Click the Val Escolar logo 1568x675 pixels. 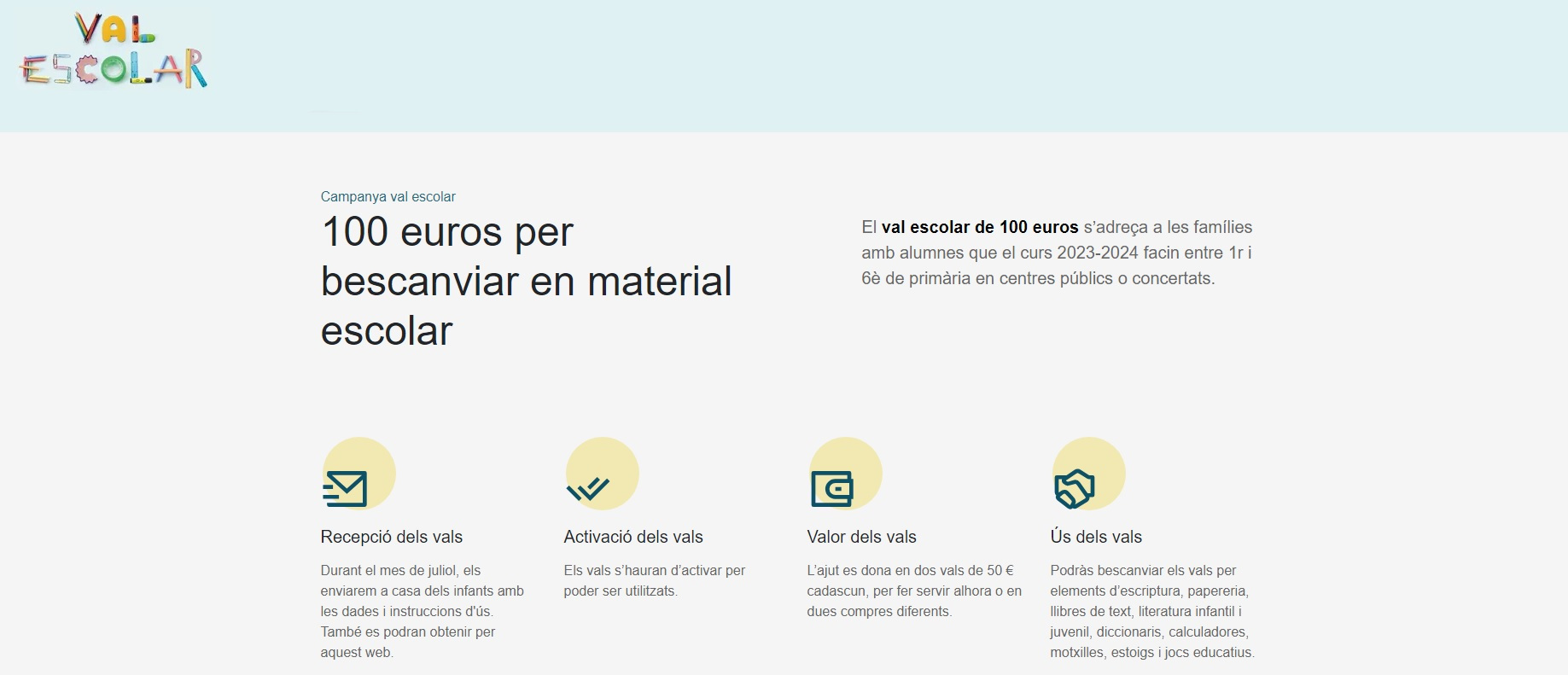click(113, 51)
